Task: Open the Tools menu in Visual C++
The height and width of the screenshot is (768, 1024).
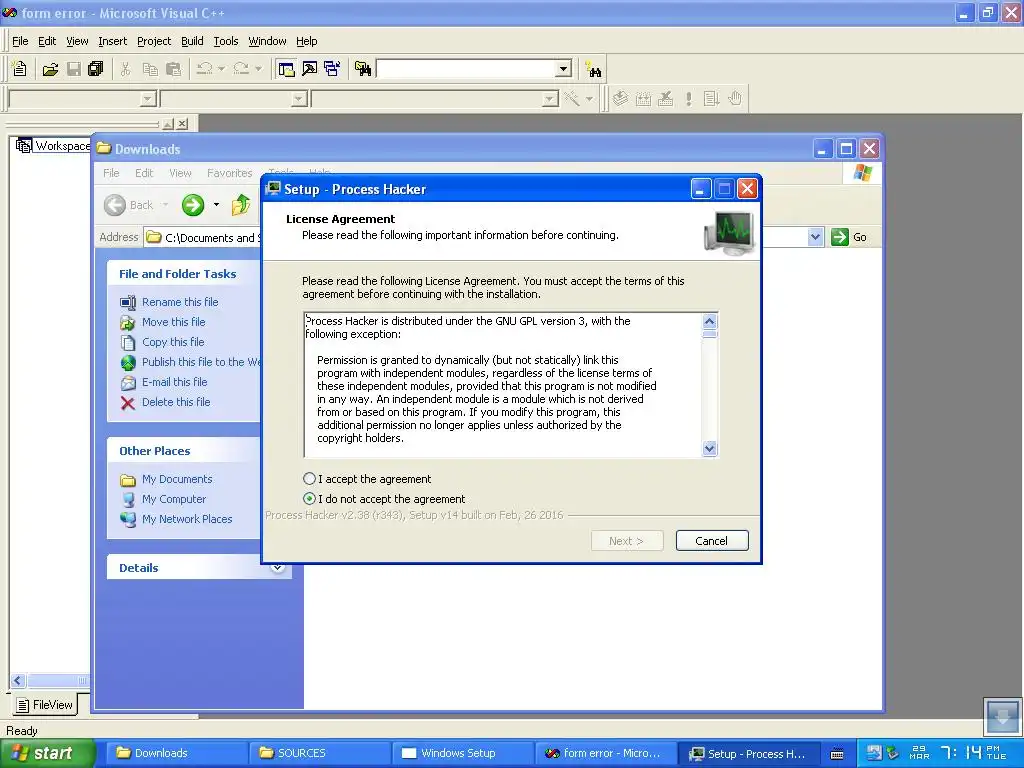Action: [226, 41]
